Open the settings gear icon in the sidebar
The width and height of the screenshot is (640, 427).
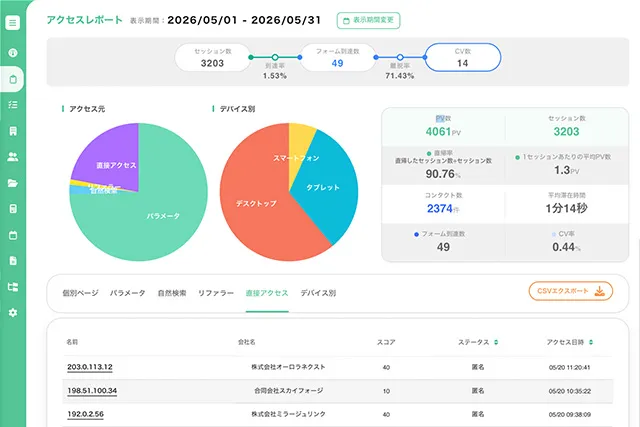tap(13, 313)
